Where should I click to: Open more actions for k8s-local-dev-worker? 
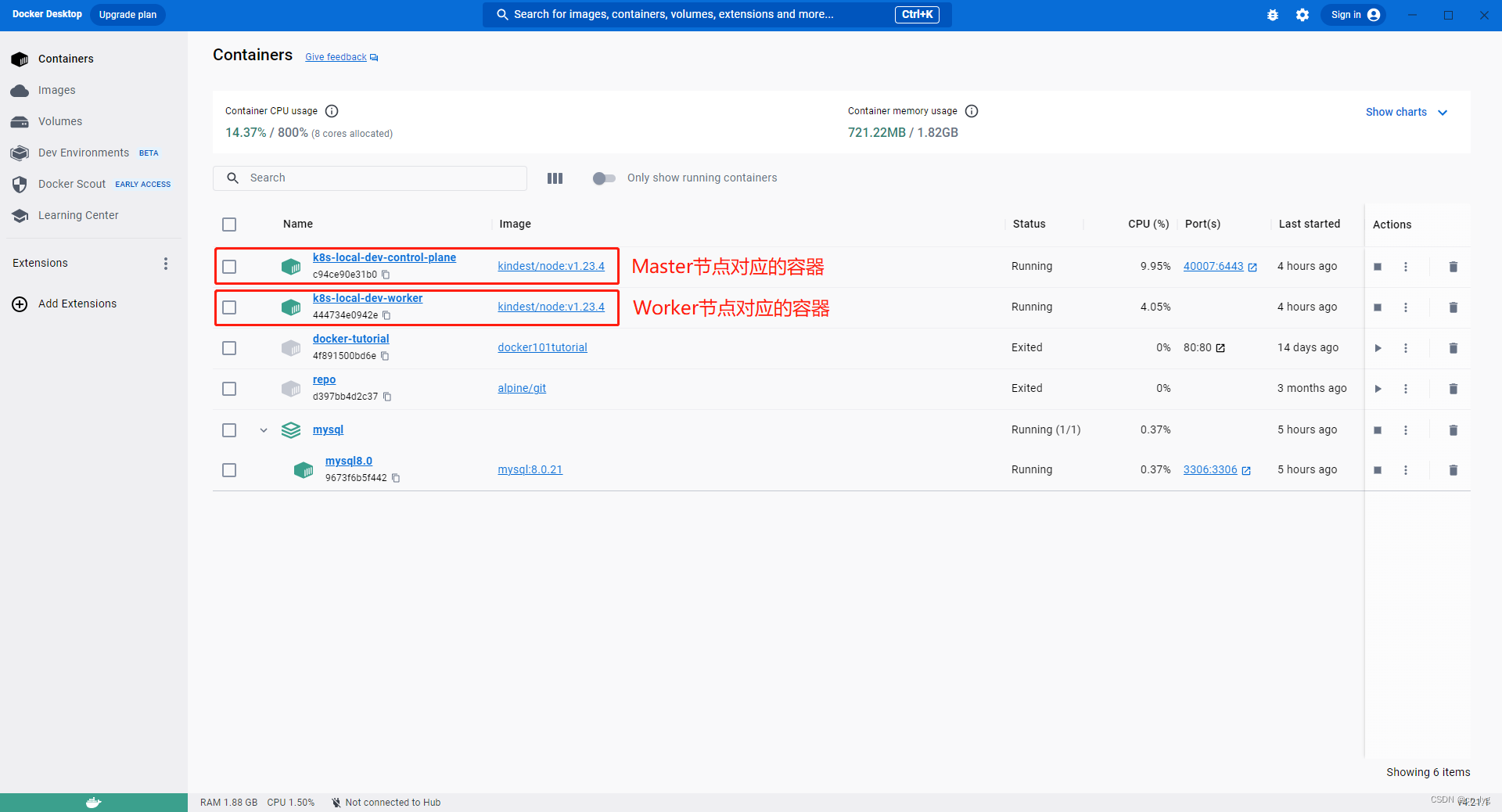[1406, 307]
